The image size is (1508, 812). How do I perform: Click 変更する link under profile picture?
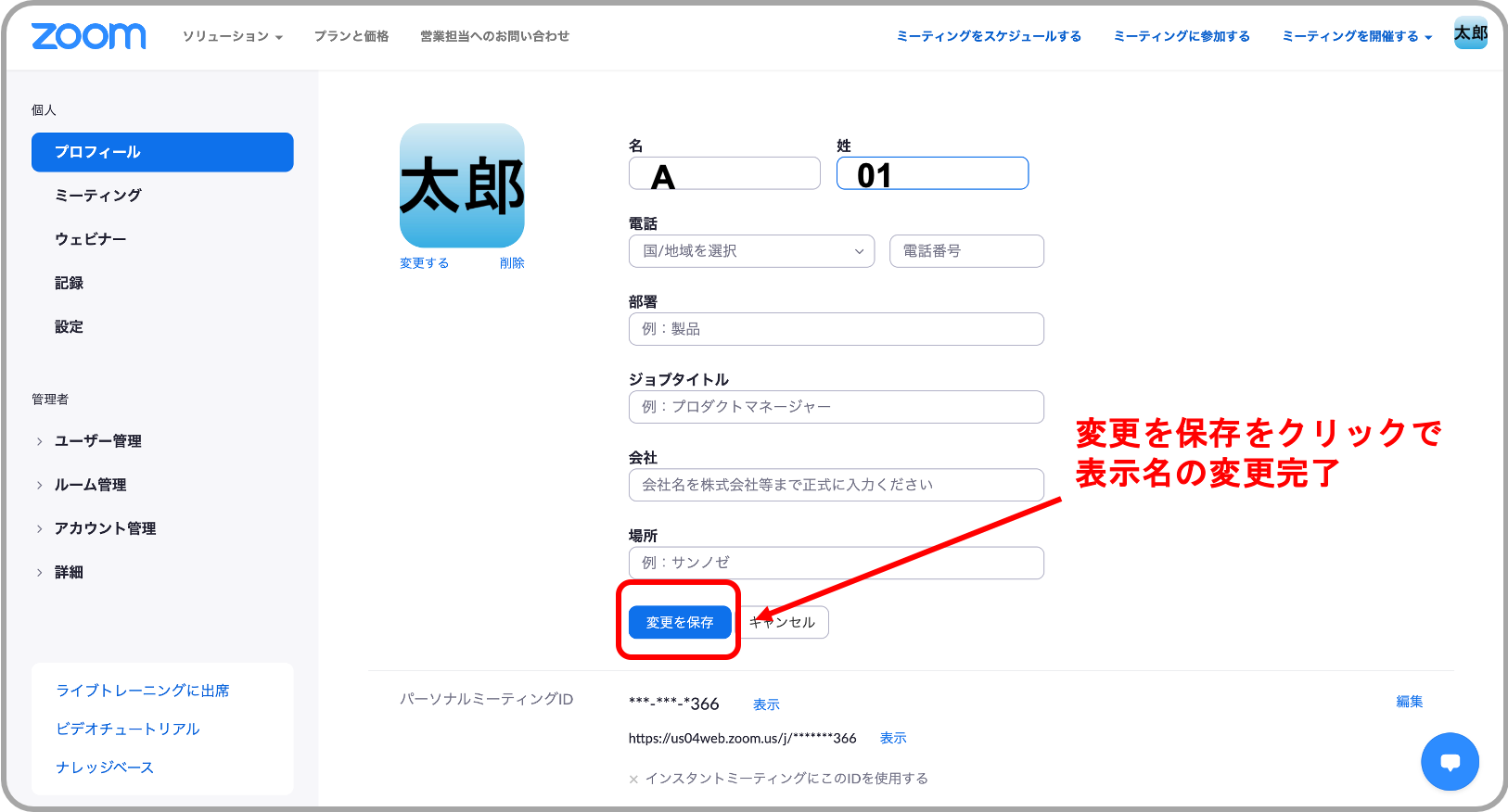click(424, 263)
